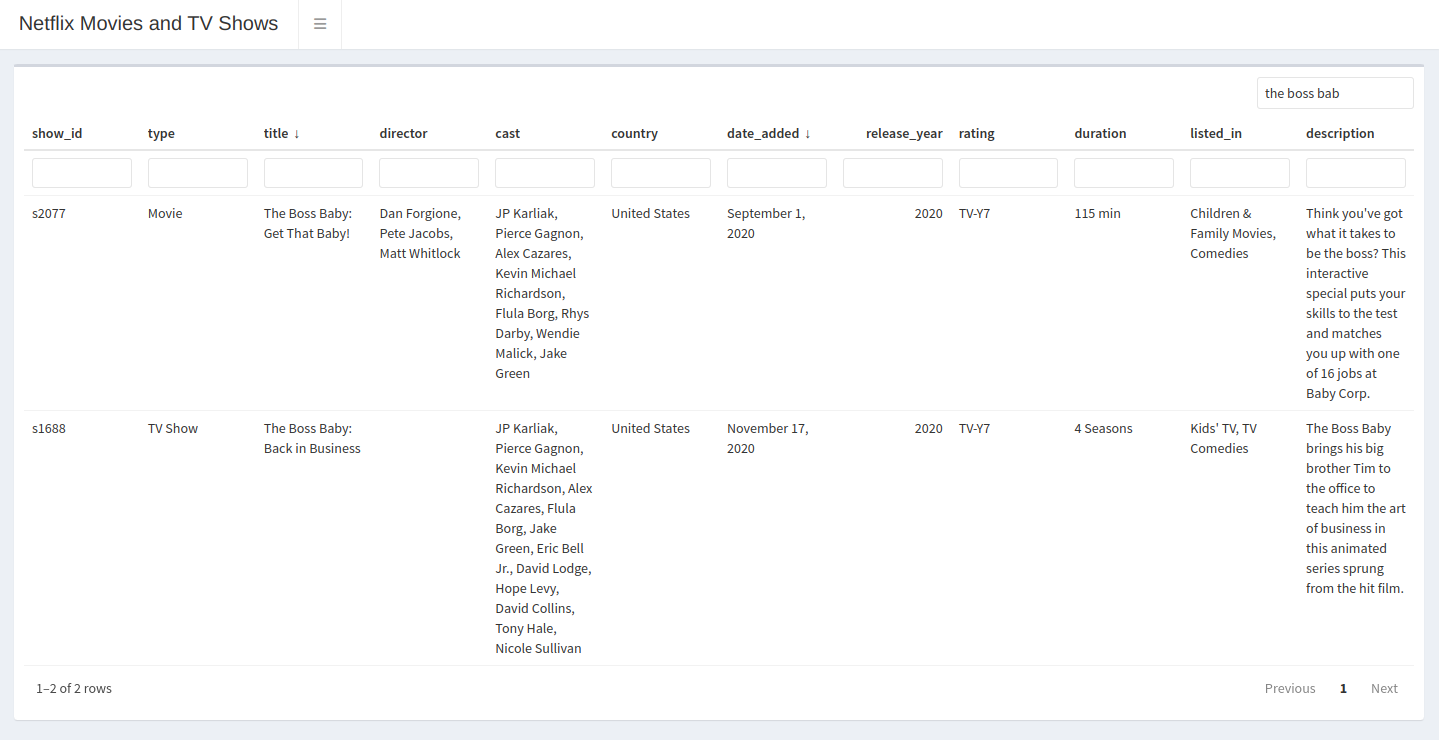Click the description starting 'Think you've got what it takes'
Screen dimensions: 1439x740
pos(1356,303)
